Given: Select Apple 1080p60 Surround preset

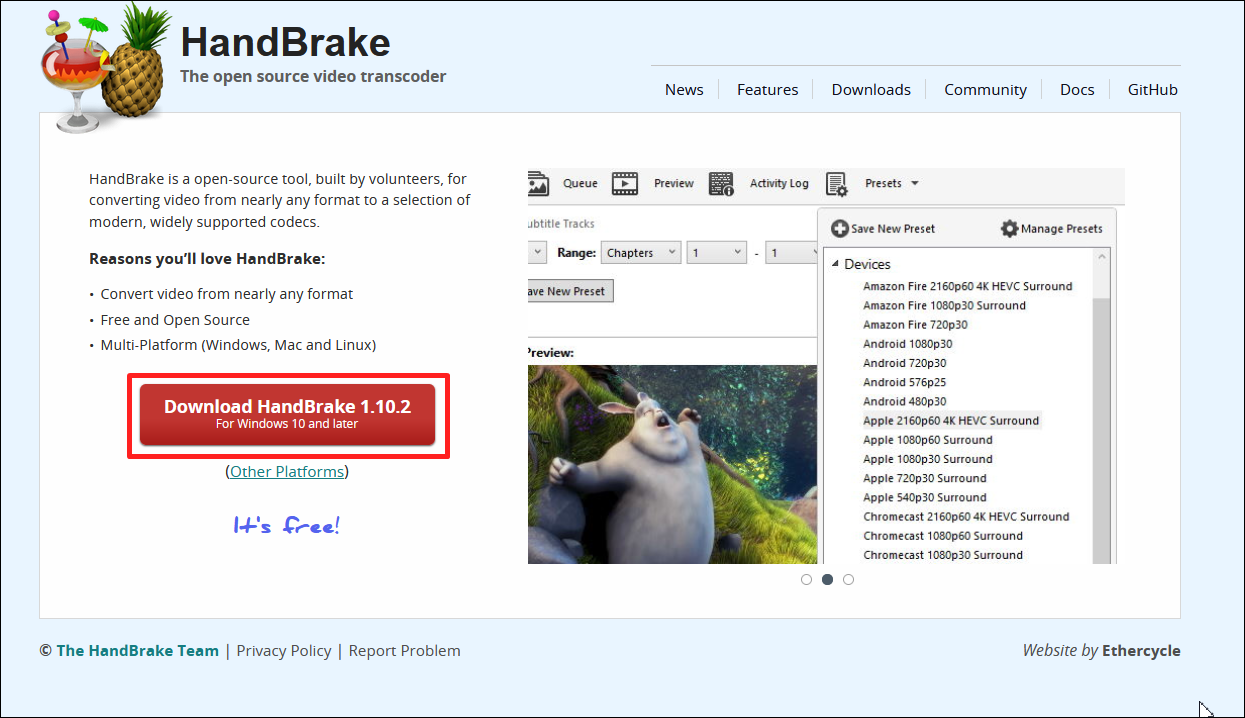Looking at the screenshot, I should pyautogui.click(x=928, y=440).
